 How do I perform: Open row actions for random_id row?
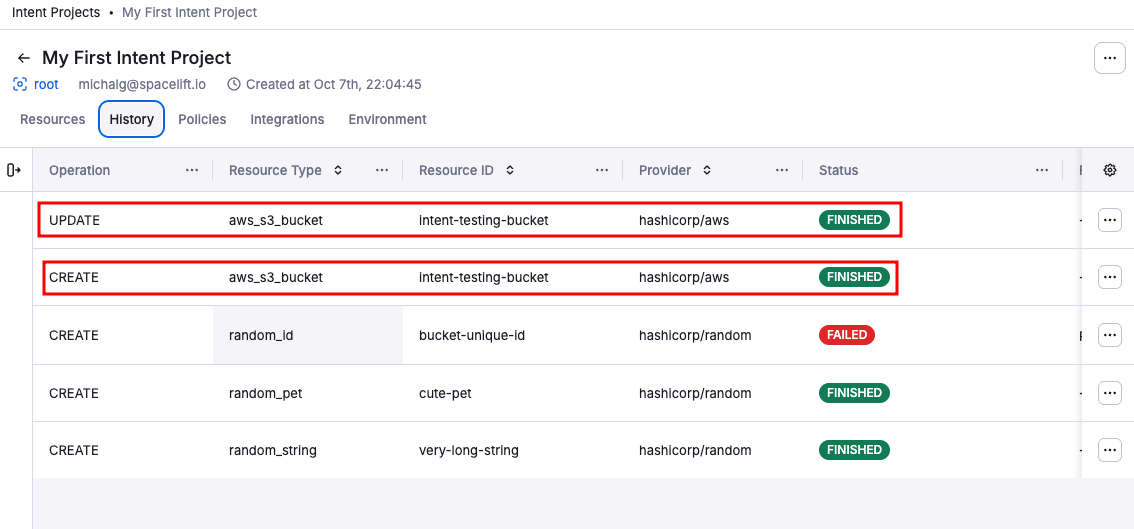tap(1109, 335)
